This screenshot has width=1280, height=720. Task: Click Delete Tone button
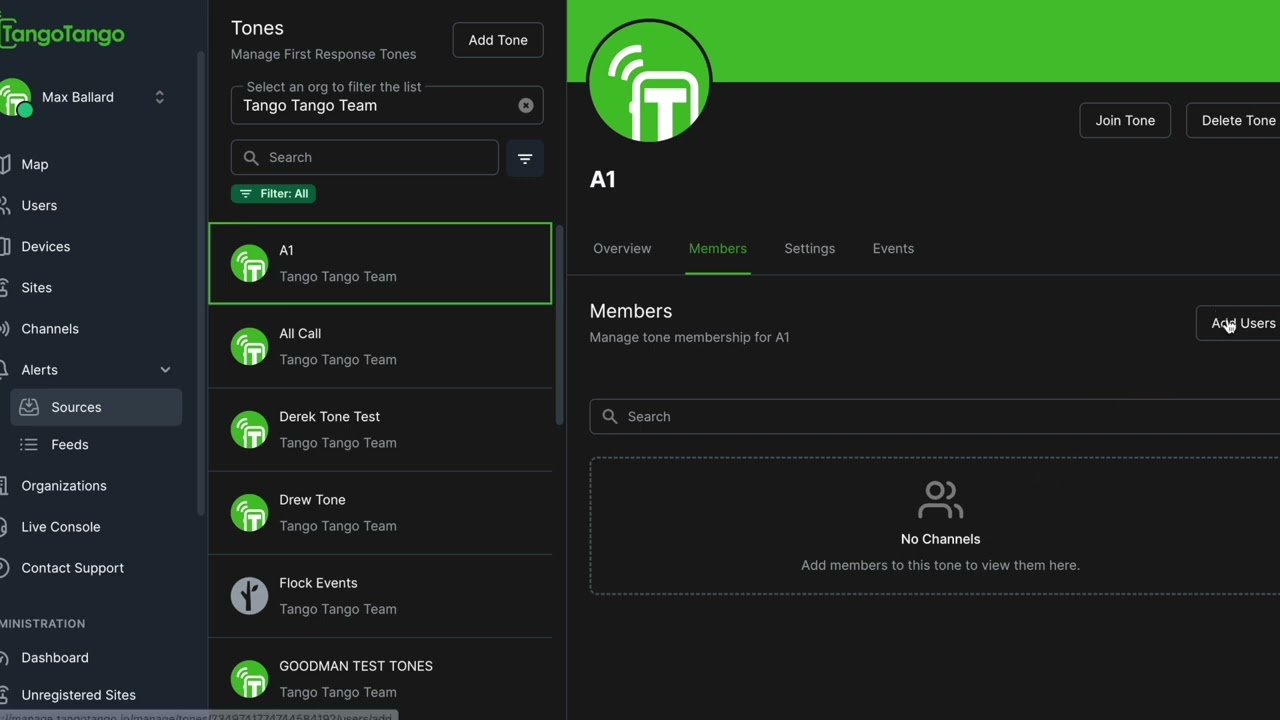[1234, 120]
